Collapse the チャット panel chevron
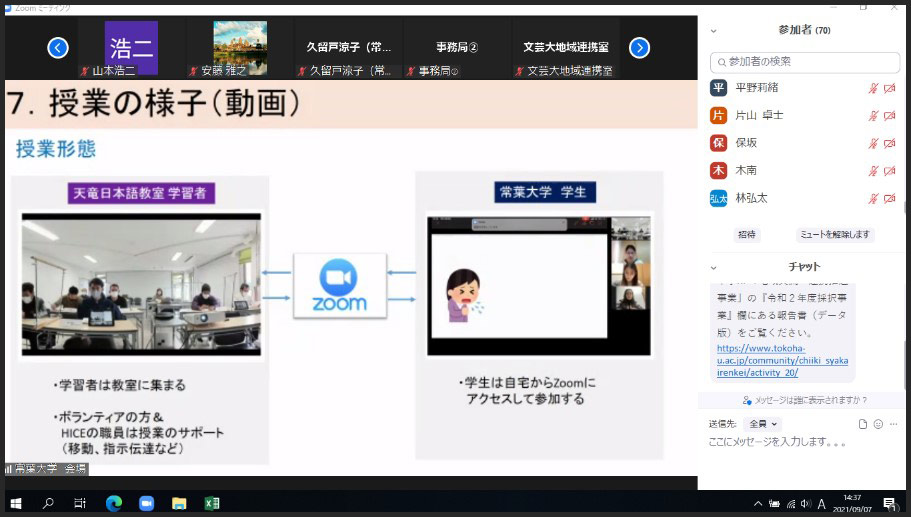The height and width of the screenshot is (517, 911). tap(713, 267)
